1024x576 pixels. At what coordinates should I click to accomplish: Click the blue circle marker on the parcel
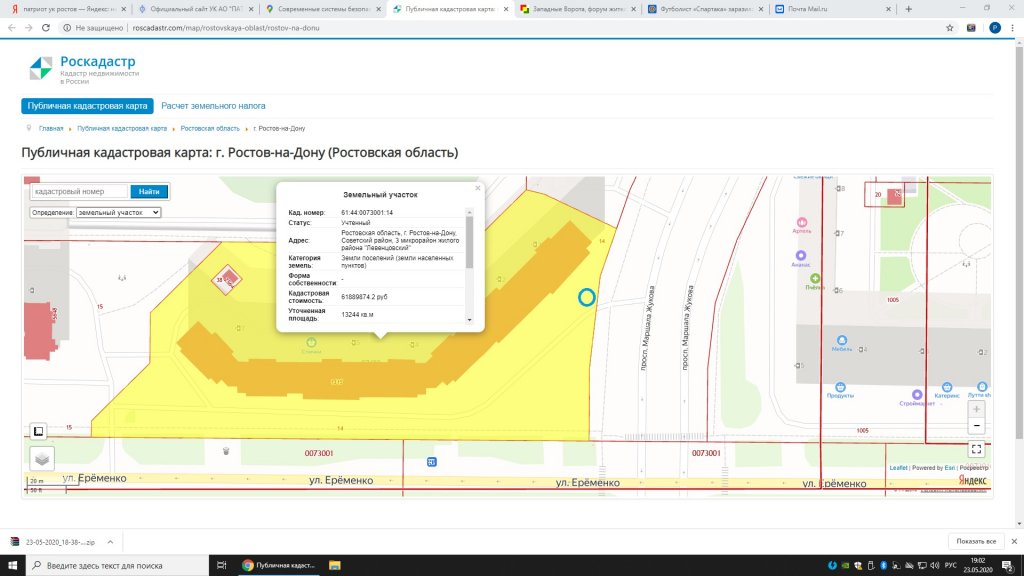[x=586, y=298]
